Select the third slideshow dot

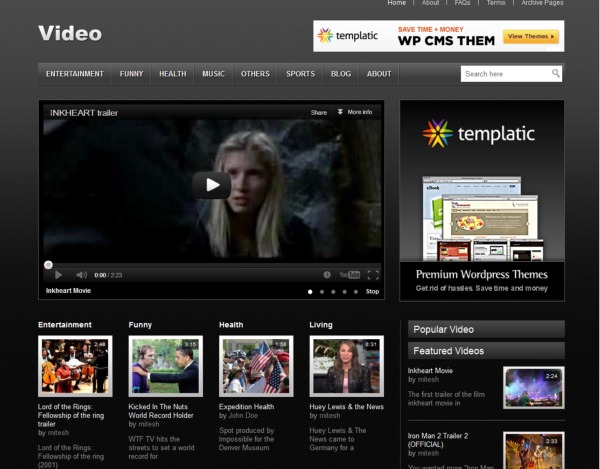point(333,292)
